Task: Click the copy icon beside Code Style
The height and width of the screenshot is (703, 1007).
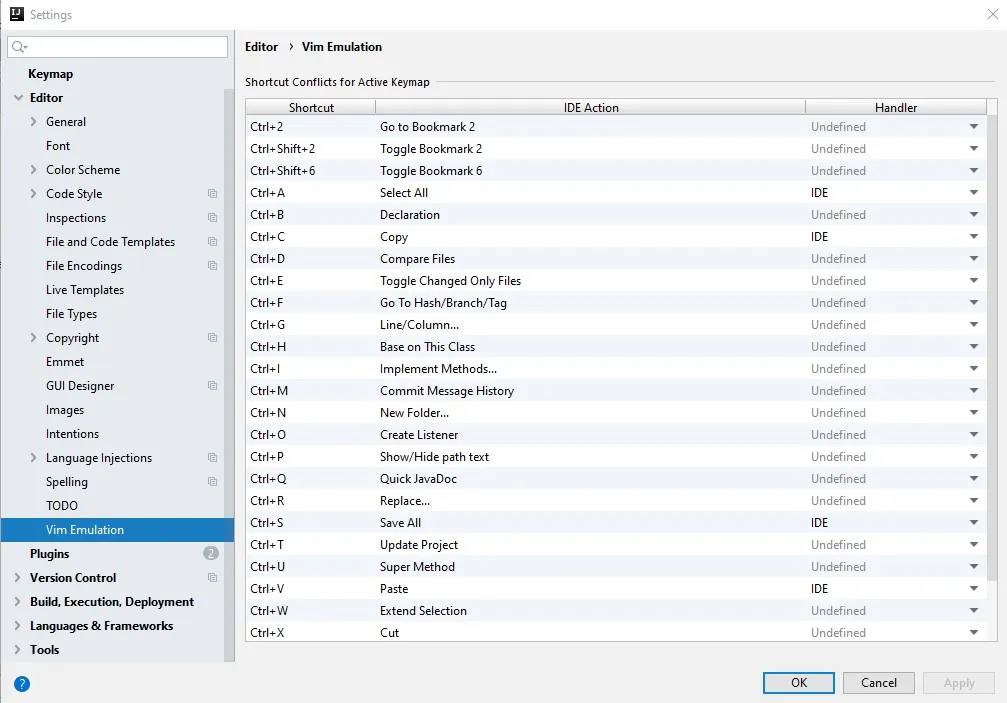Action: coord(213,194)
